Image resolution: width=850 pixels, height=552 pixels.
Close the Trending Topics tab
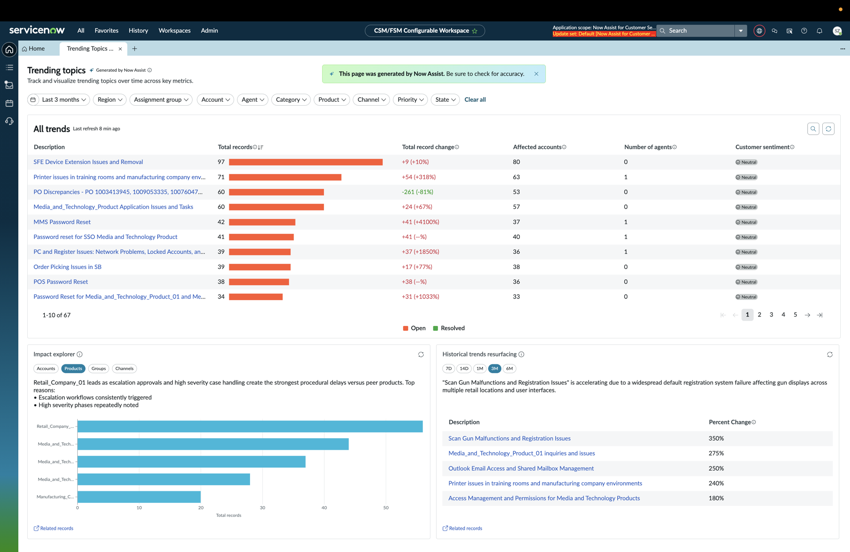pos(120,49)
